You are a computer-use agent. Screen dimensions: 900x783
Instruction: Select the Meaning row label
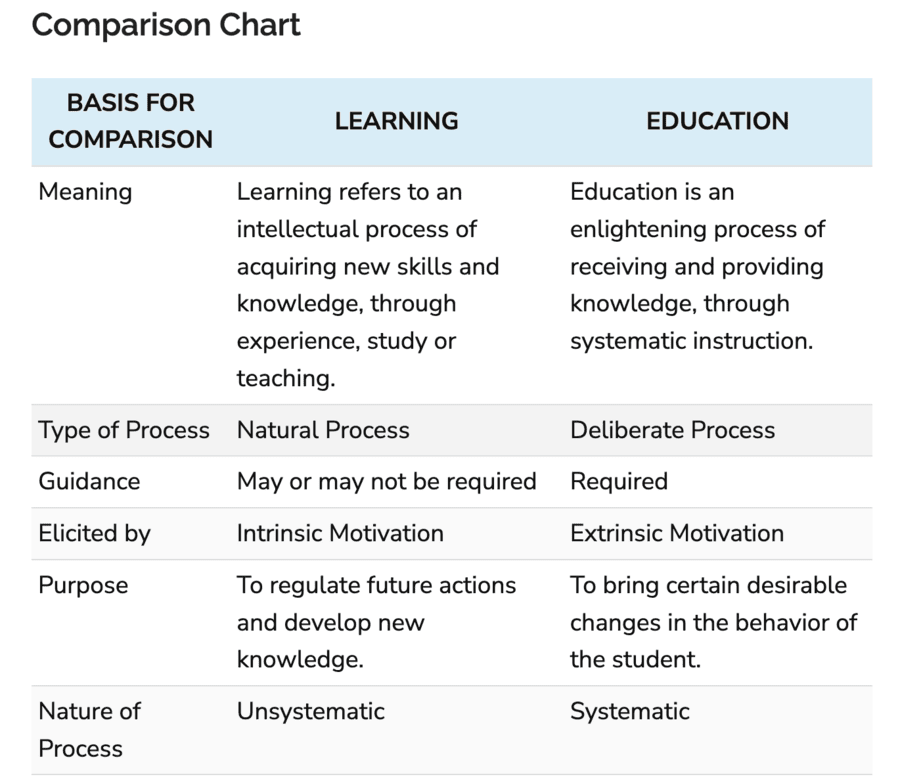tap(85, 192)
